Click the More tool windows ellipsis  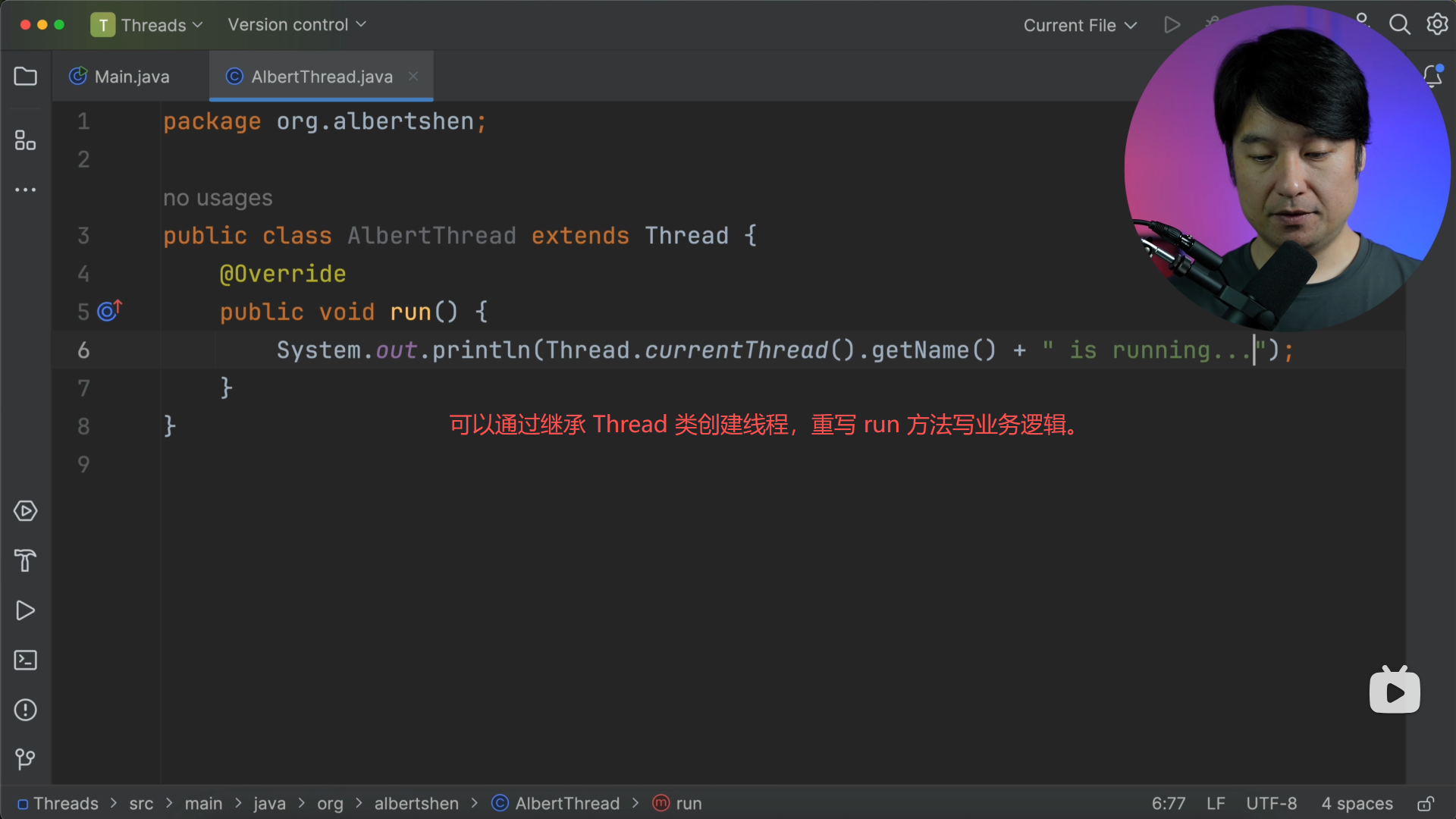click(x=25, y=190)
